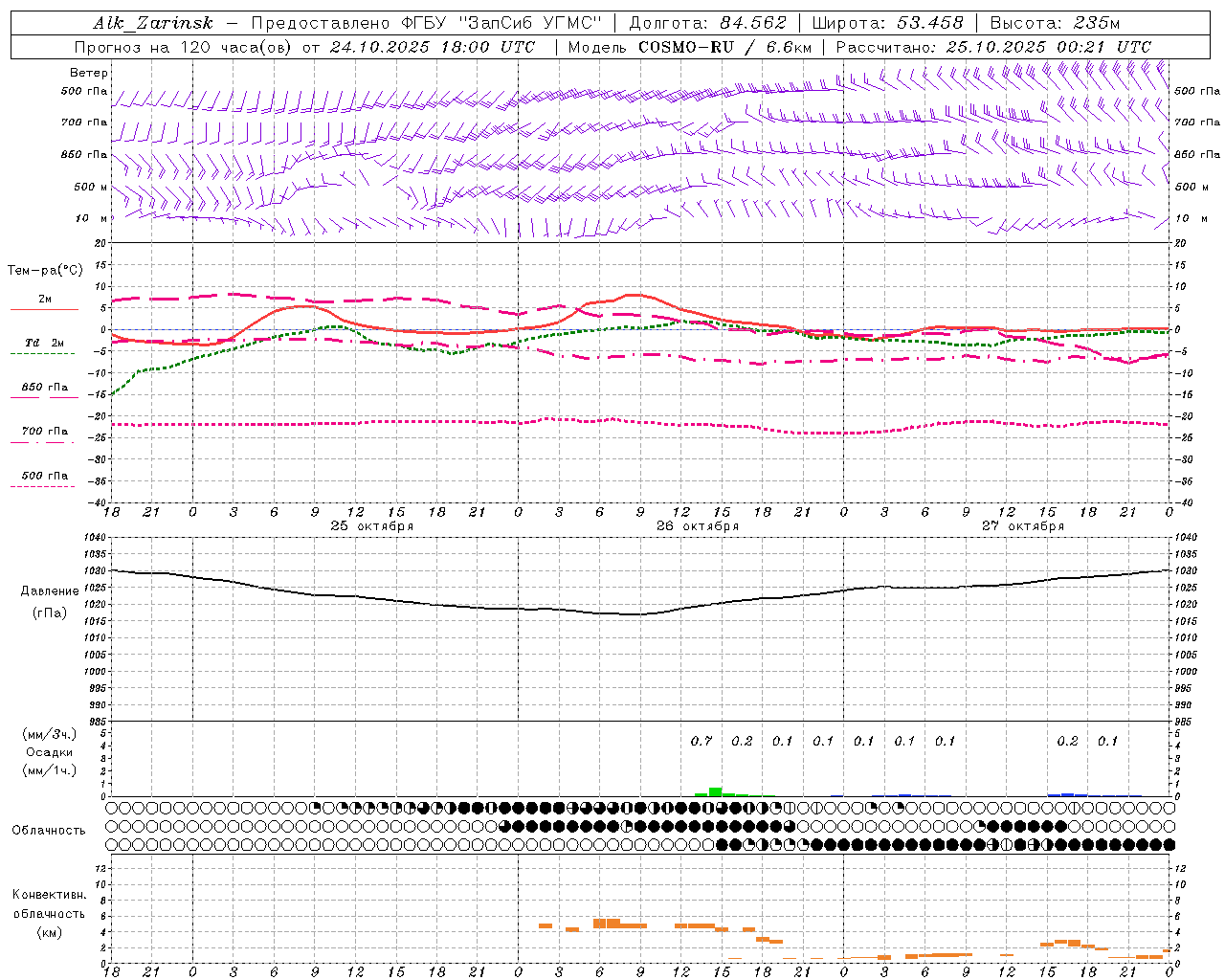Viewport: 1225px width, 980px height.
Task: Click the model label "COSMO-RU / 6.6км"
Action: (724, 47)
